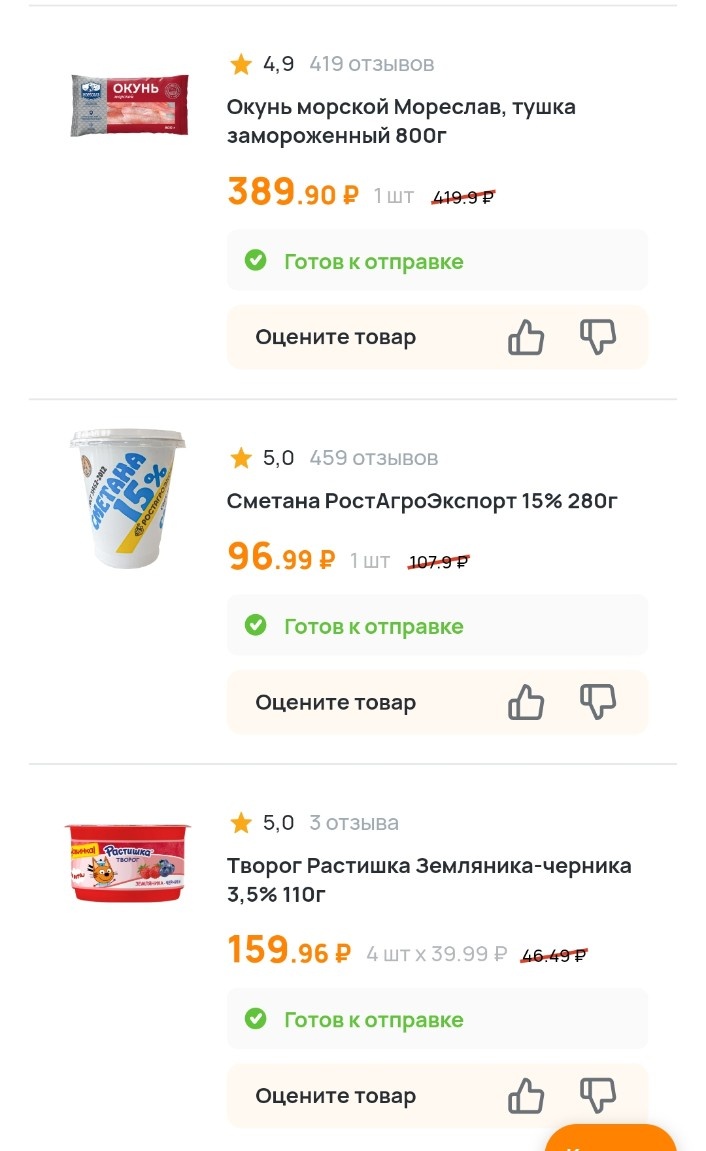
Task: Click the star icon next to Творог's 5,0 rating
Action: (x=240, y=823)
